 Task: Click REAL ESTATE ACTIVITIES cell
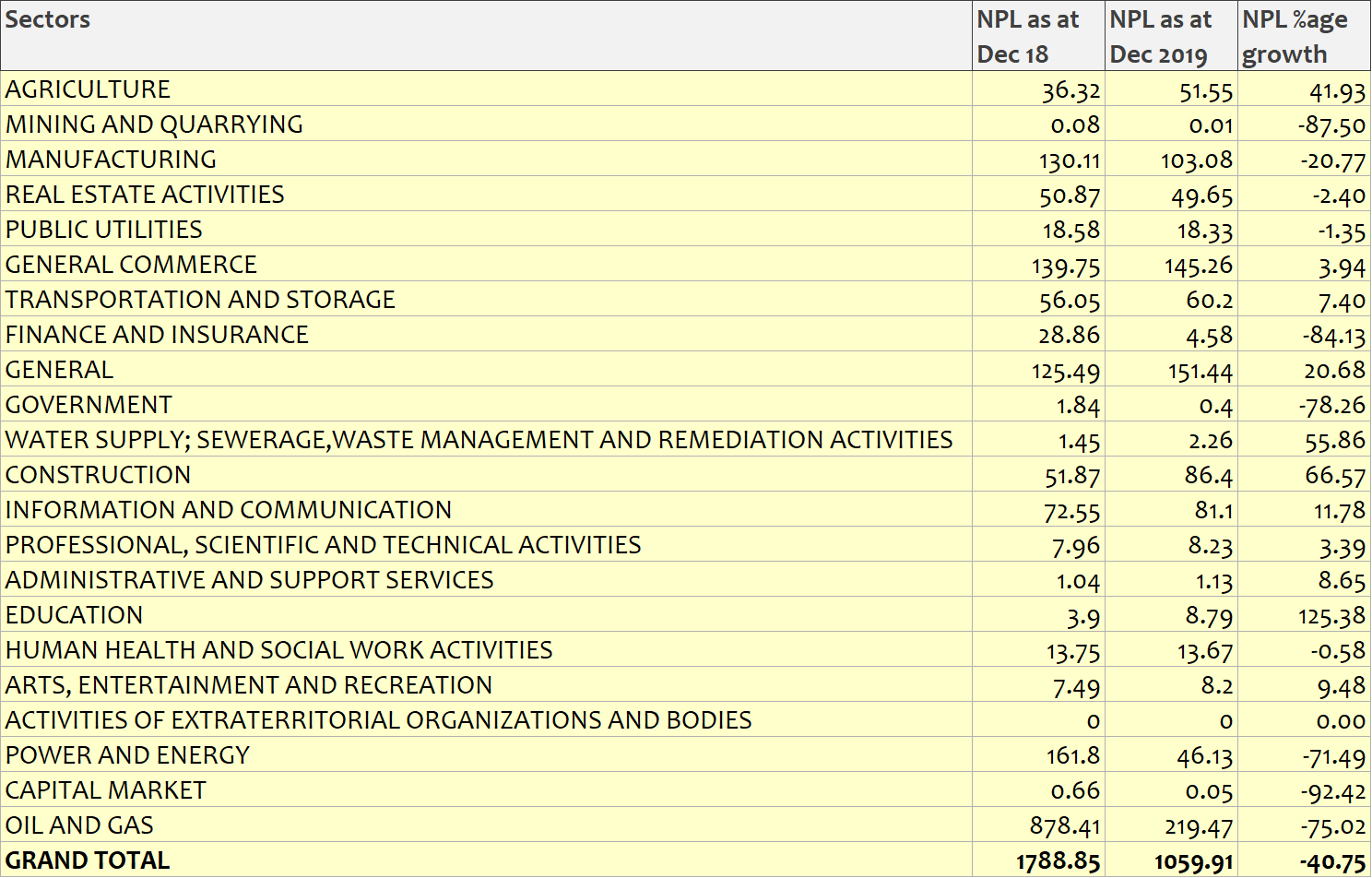tap(145, 195)
